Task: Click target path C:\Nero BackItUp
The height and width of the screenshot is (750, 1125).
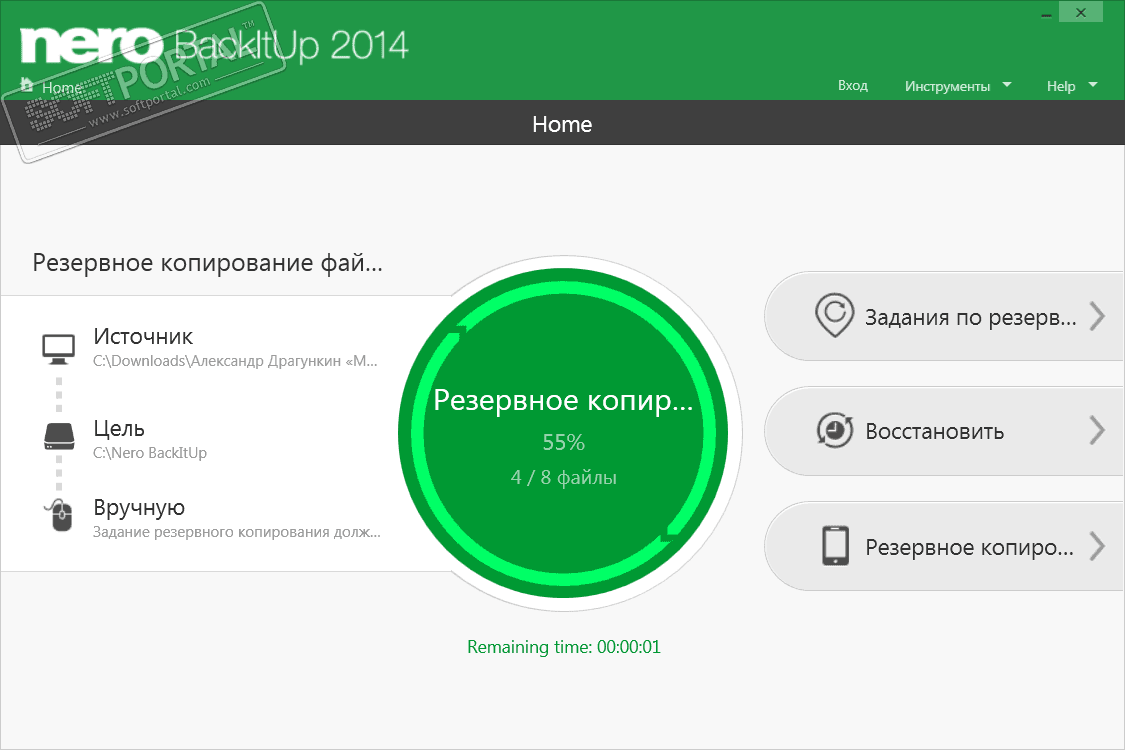Action: pos(150,452)
